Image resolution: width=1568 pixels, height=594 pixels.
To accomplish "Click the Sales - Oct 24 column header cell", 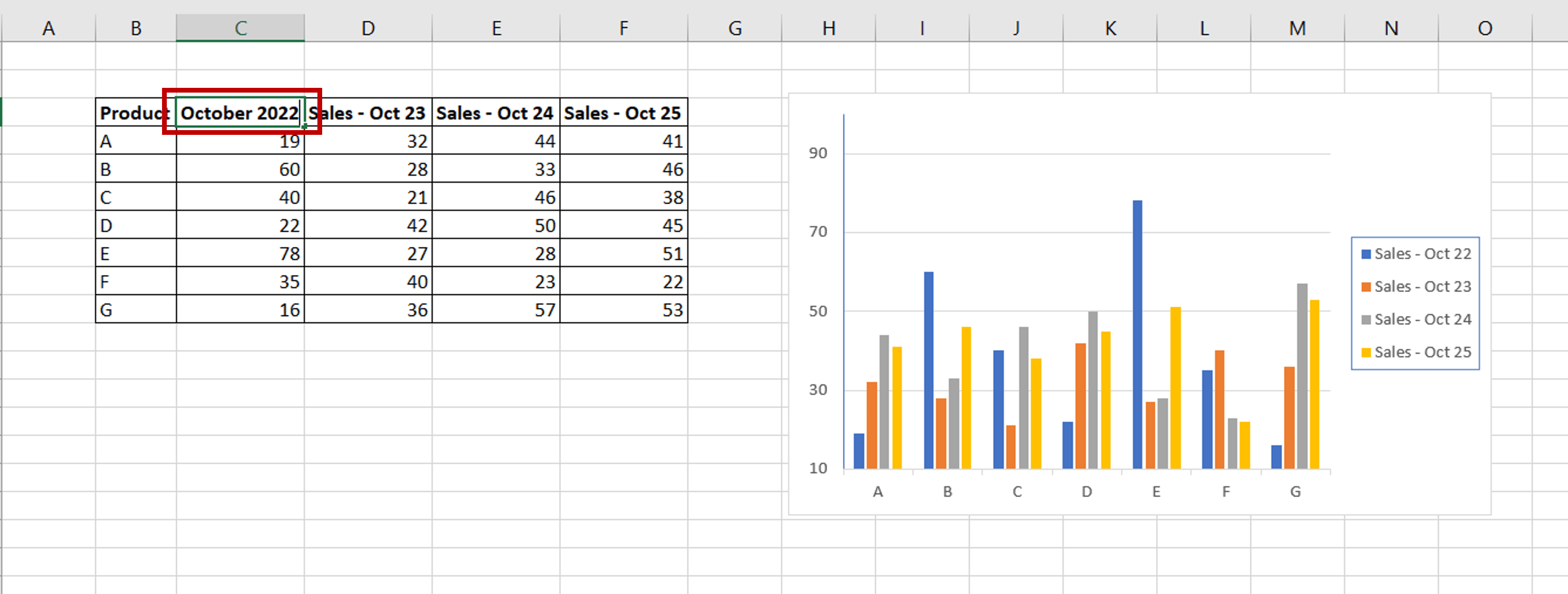I will (496, 113).
